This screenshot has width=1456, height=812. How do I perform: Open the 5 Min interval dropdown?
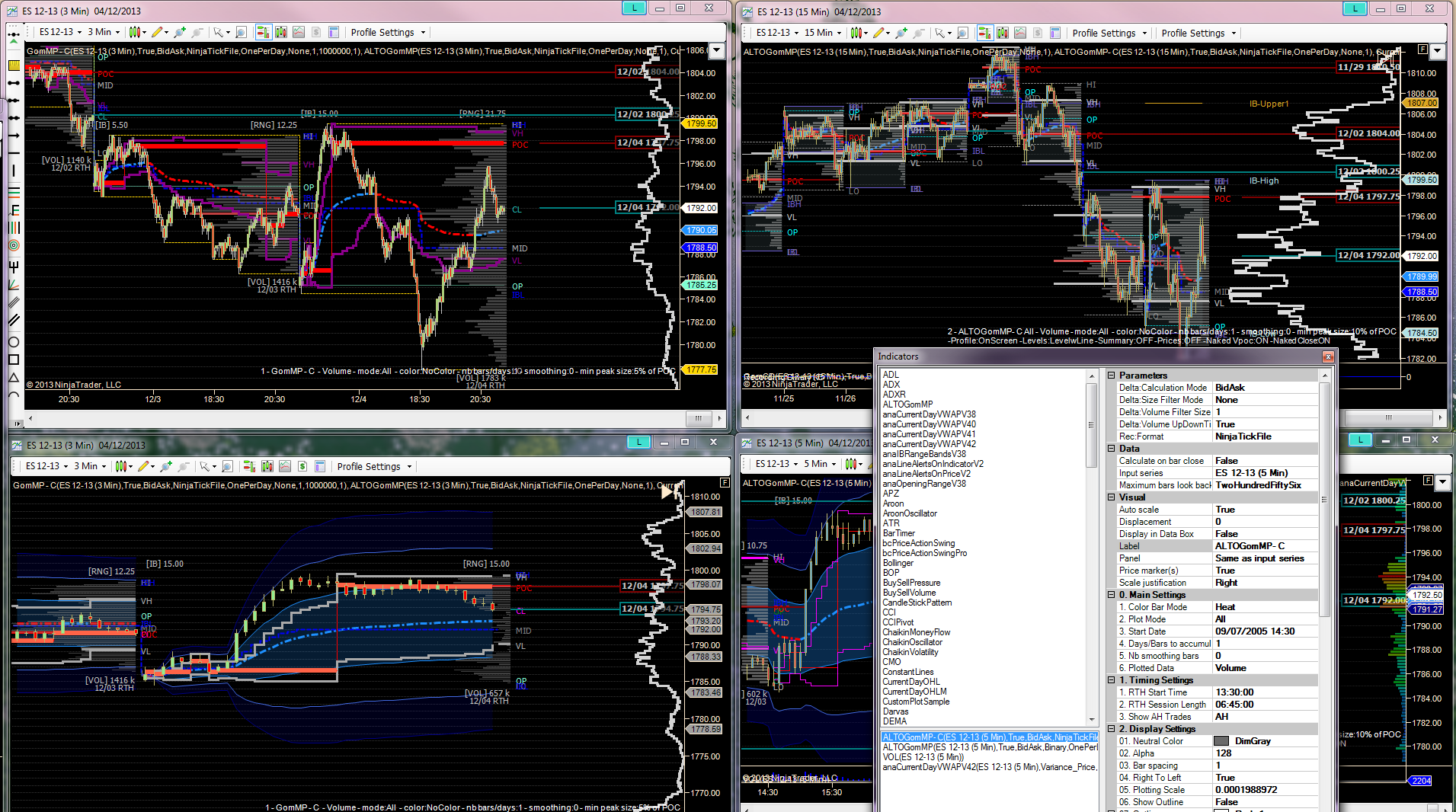point(820,464)
